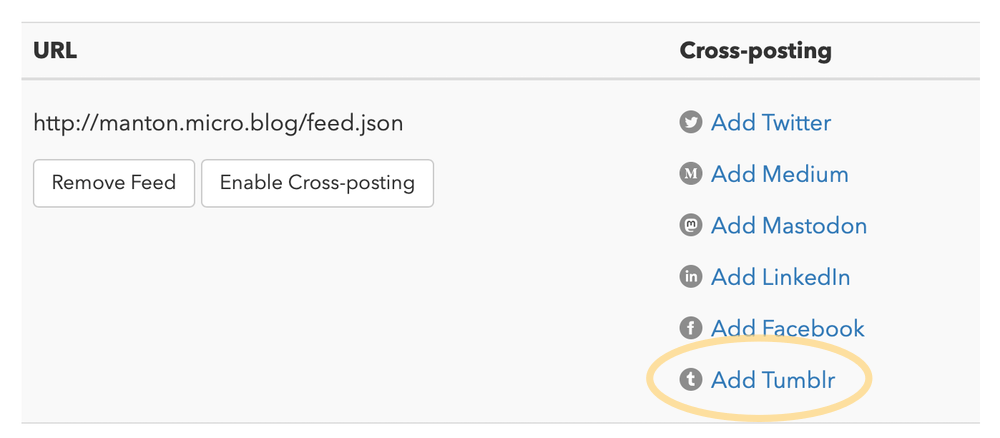
Task: Click the Medium 'M' icon
Action: tap(690, 174)
